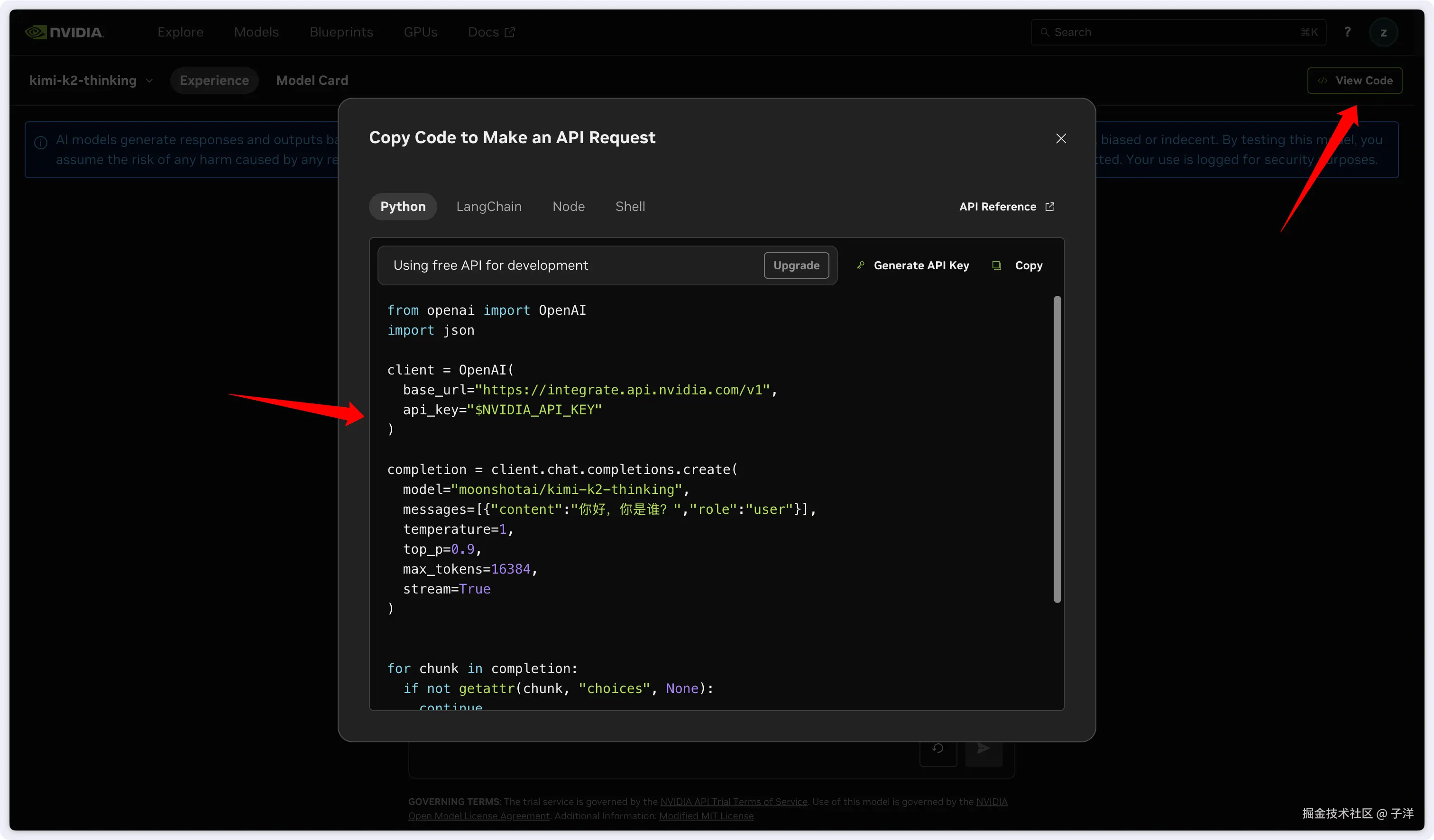Open the API Reference external link
Image resolution: width=1434 pixels, height=840 pixels.
pyautogui.click(x=1006, y=207)
